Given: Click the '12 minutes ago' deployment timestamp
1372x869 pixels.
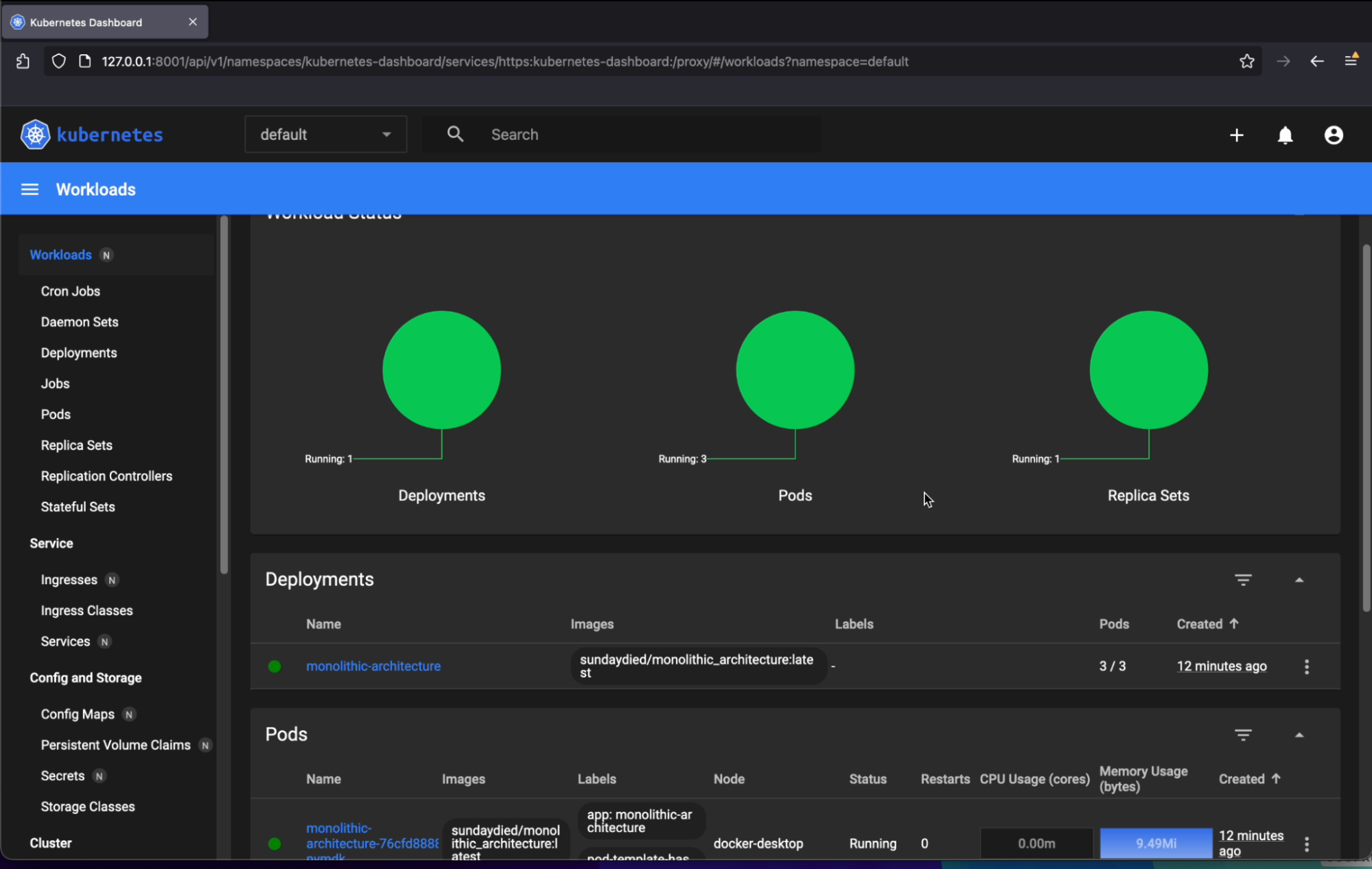Looking at the screenshot, I should click(x=1222, y=666).
